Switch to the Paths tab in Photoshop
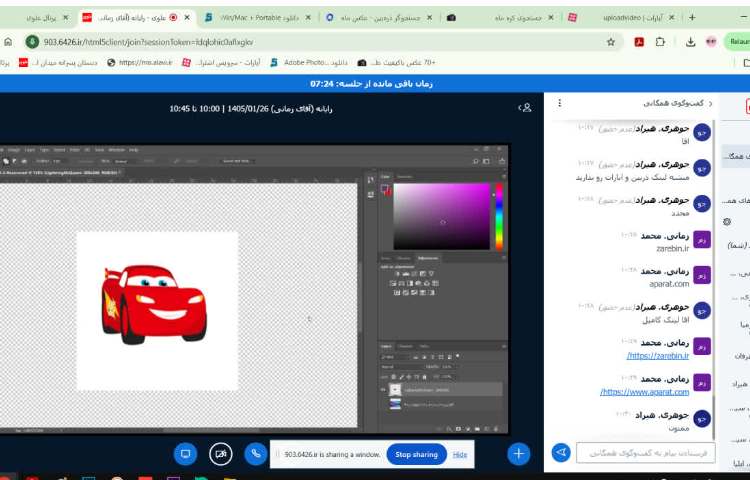This screenshot has height=480, width=750. [x=424, y=346]
